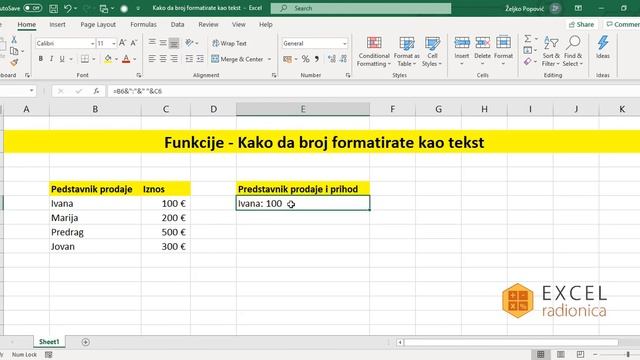Click the Merge & Center button
Viewport: 640px width, 360px height.
click(237, 59)
